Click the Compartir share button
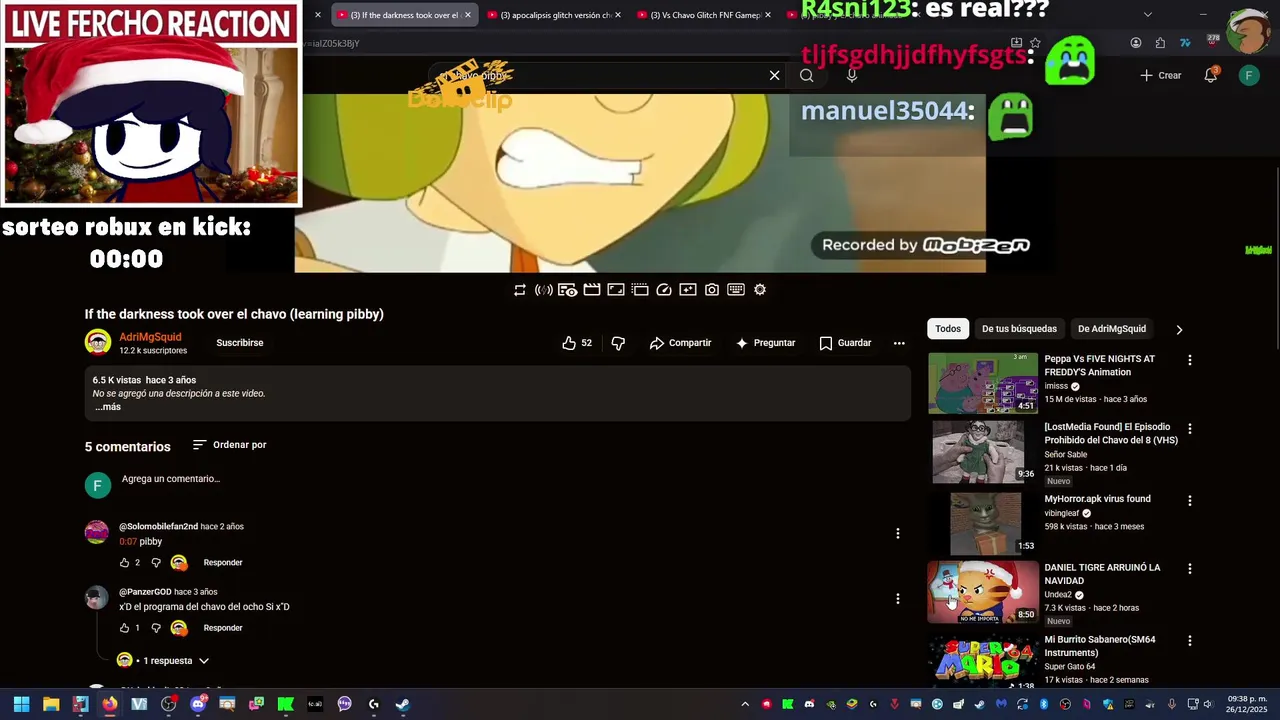The image size is (1280, 720). click(680, 343)
